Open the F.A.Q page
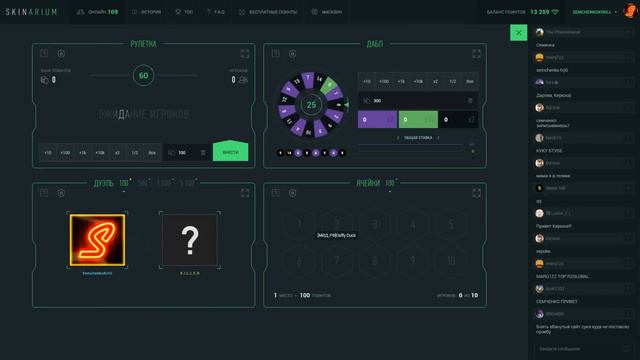This screenshot has width=640, height=360. click(x=216, y=12)
